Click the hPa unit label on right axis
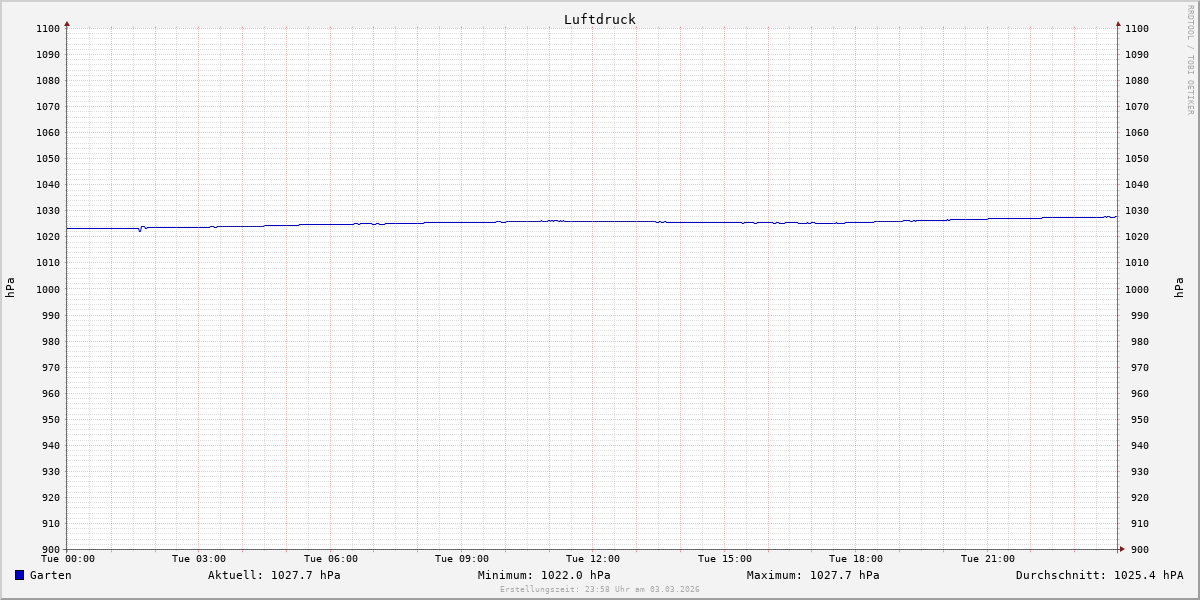Screen dimensions: 1200x600 pos(1179,288)
